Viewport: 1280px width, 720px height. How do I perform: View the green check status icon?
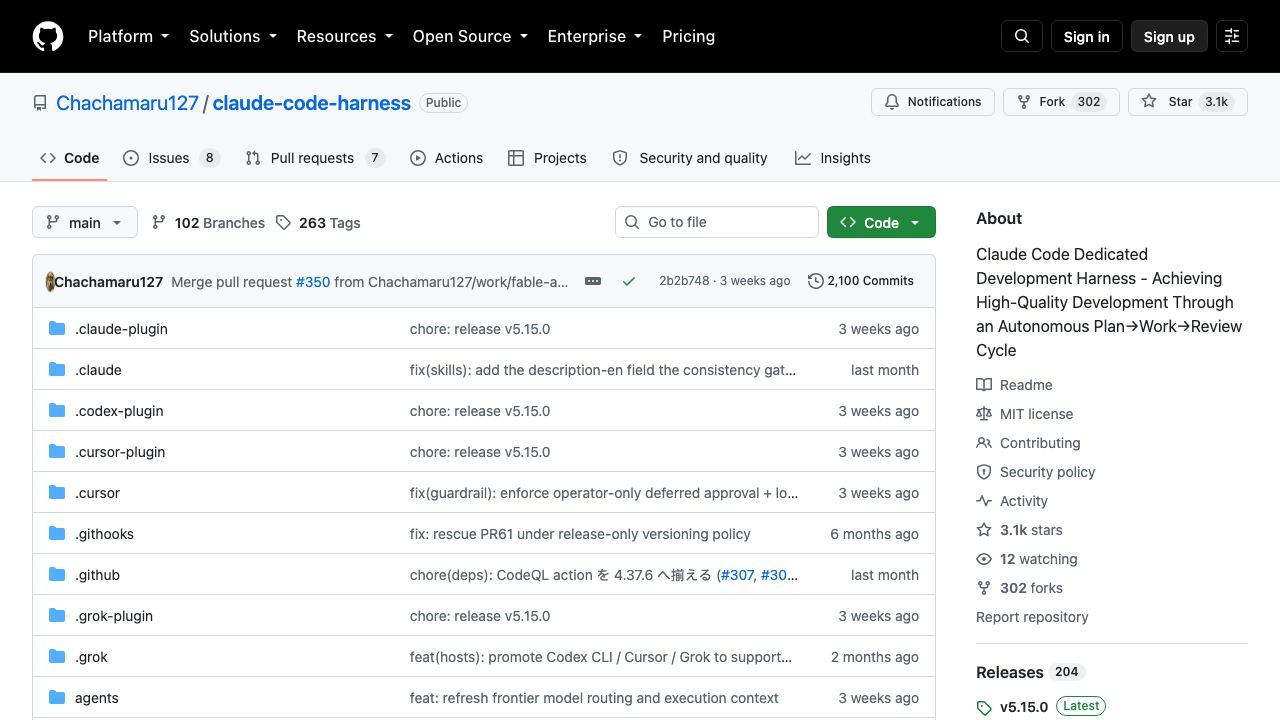coord(629,281)
